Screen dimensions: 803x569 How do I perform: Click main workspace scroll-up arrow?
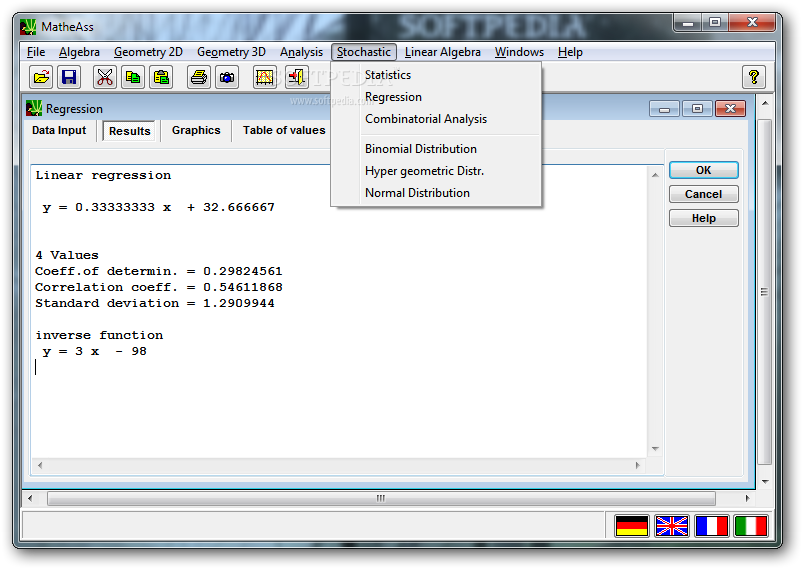tap(765, 103)
